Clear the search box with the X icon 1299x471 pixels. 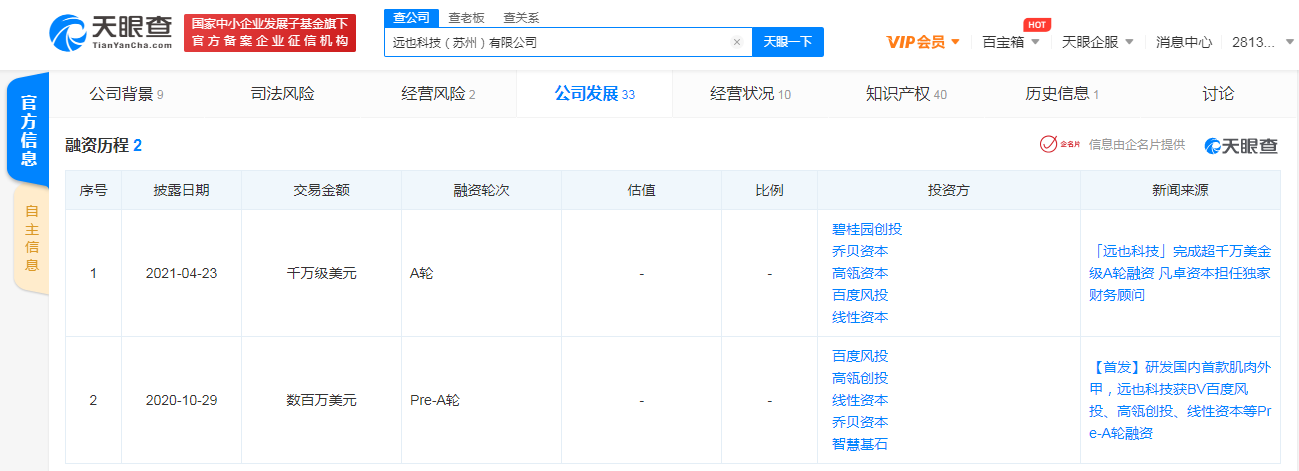(737, 42)
